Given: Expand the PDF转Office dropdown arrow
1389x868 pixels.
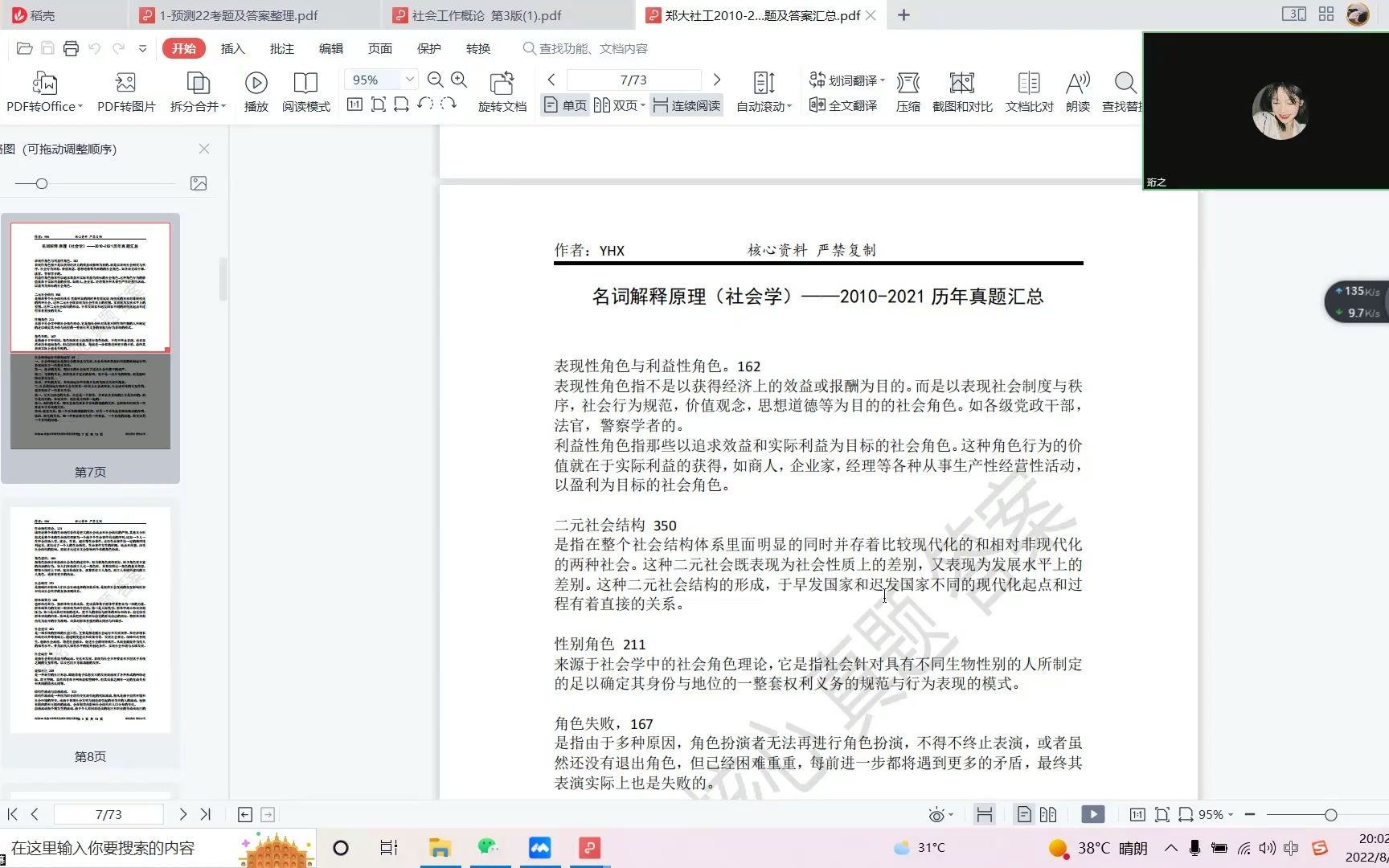Looking at the screenshot, I should pos(80,107).
